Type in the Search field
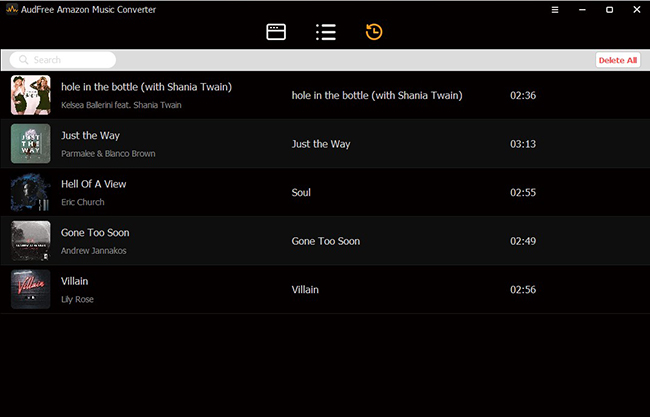The image size is (650, 417). pos(70,60)
